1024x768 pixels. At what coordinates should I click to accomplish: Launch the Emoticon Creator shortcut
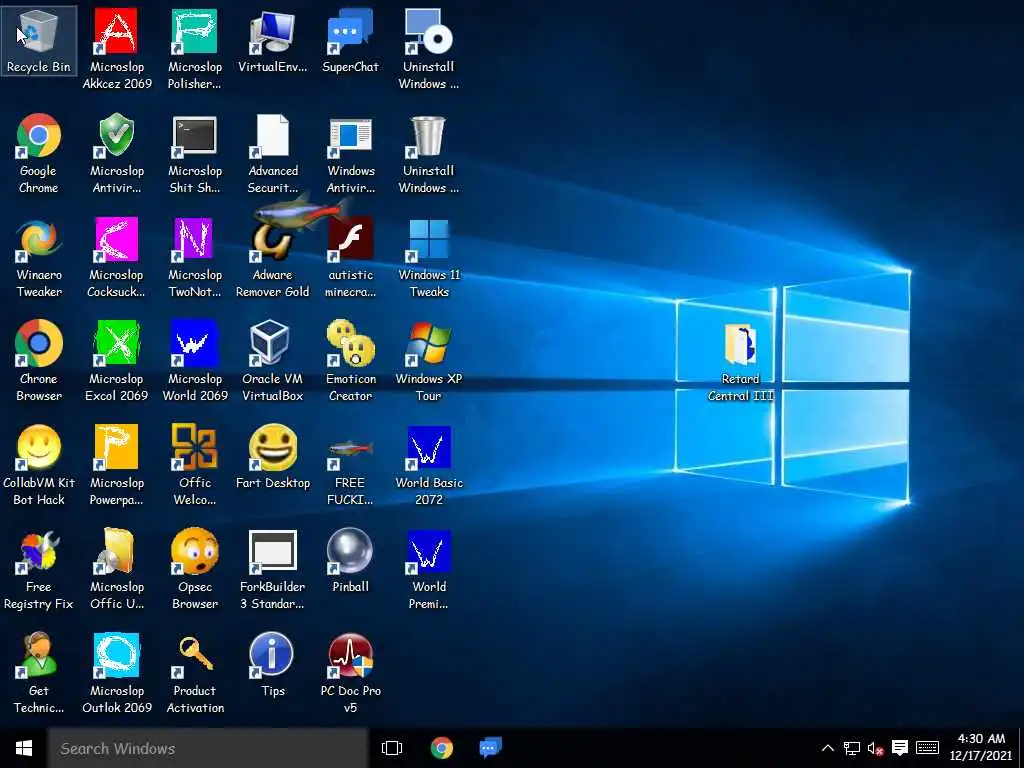(x=350, y=361)
